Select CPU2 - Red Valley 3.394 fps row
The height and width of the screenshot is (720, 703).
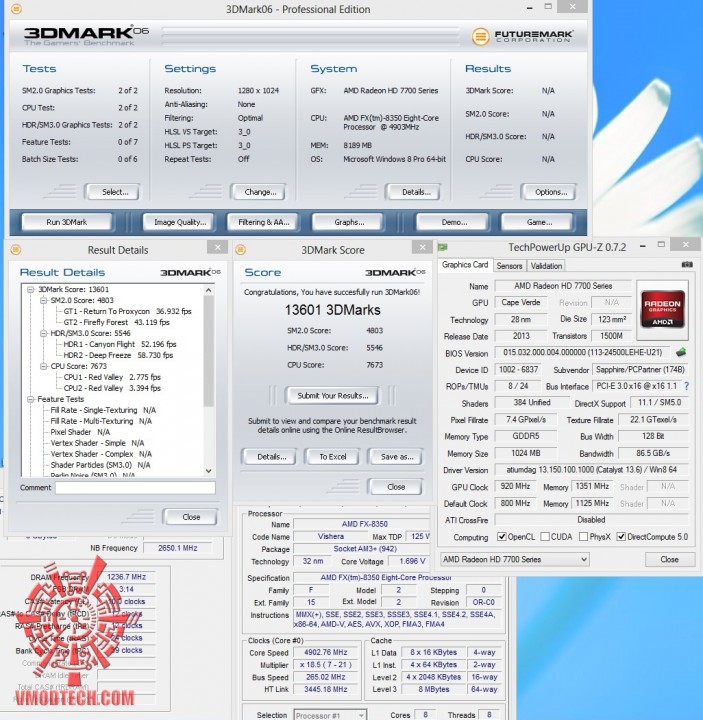coord(112,388)
